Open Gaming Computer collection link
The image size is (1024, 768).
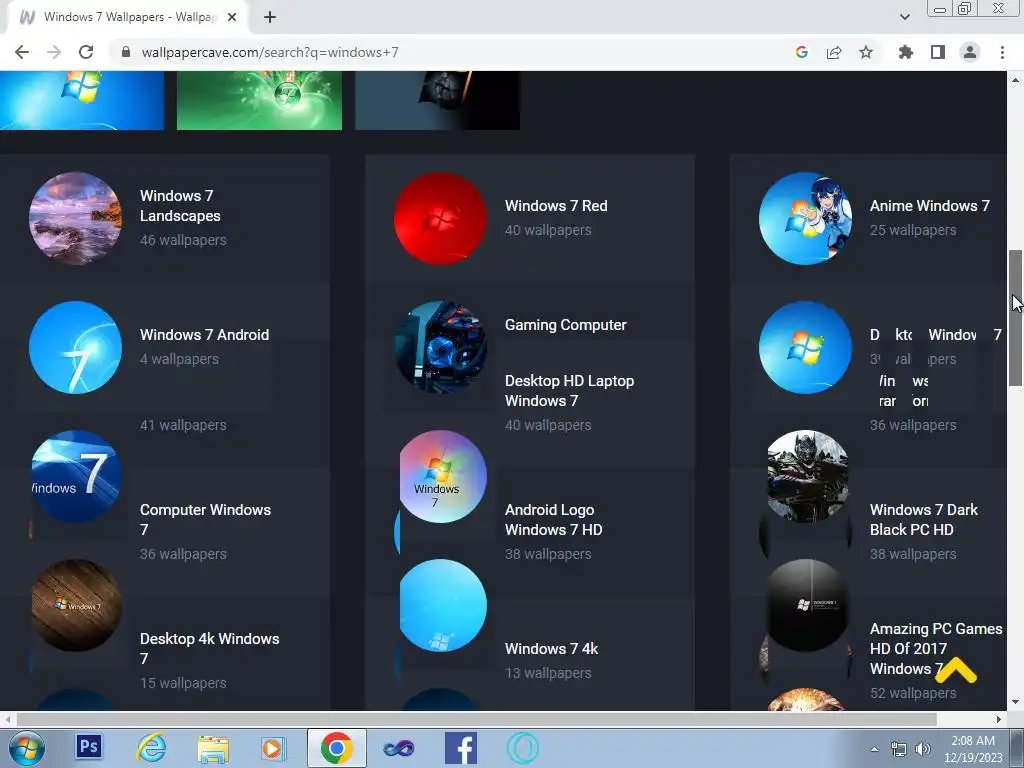point(566,325)
